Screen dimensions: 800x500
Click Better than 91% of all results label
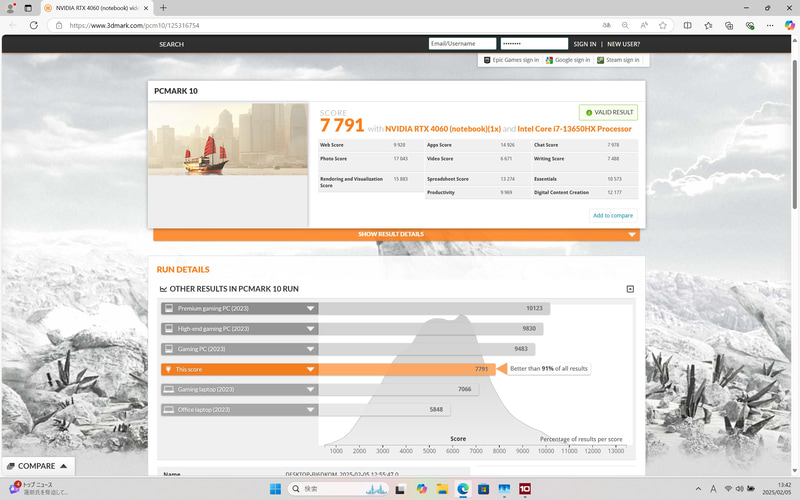pyautogui.click(x=548, y=368)
